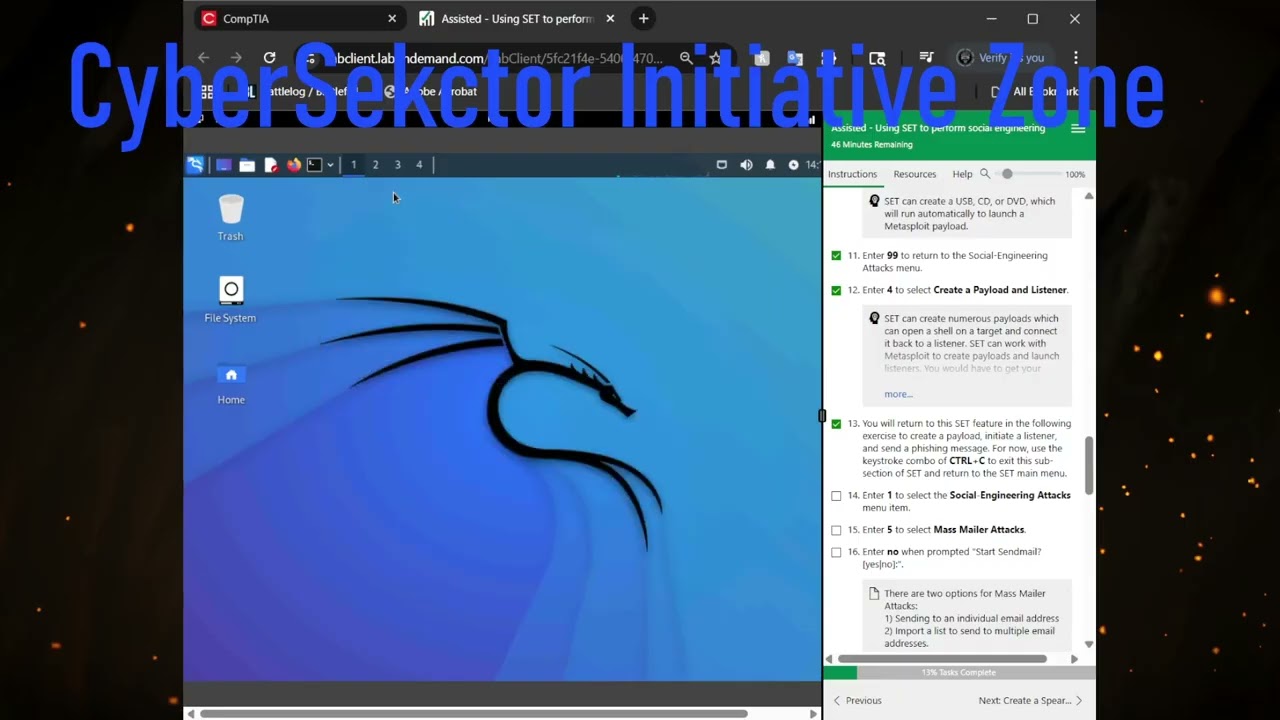Close the Assisted - Using SET tab
The image size is (1280, 720).
click(610, 18)
